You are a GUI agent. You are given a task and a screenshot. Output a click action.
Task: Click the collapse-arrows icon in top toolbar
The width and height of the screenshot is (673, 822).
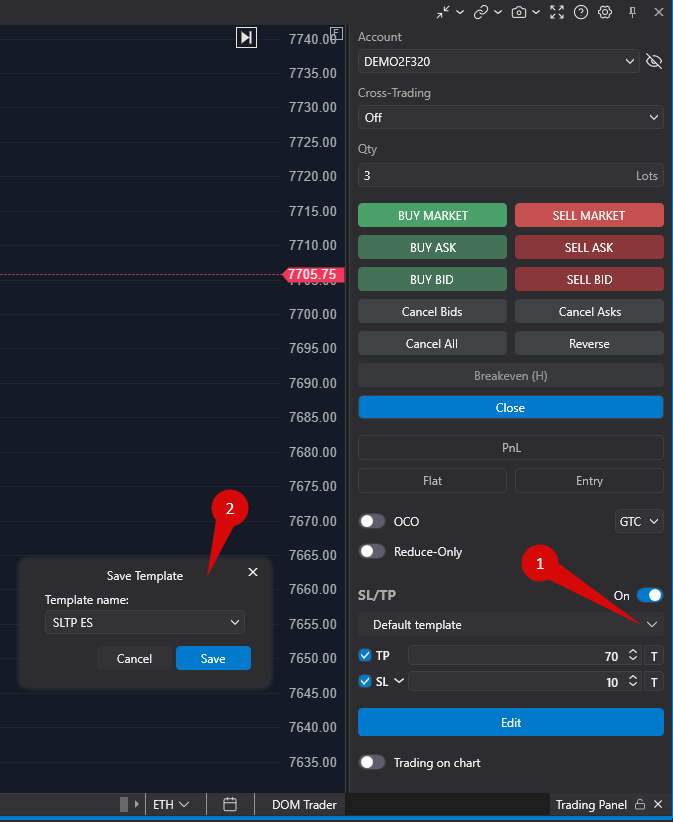[443, 12]
